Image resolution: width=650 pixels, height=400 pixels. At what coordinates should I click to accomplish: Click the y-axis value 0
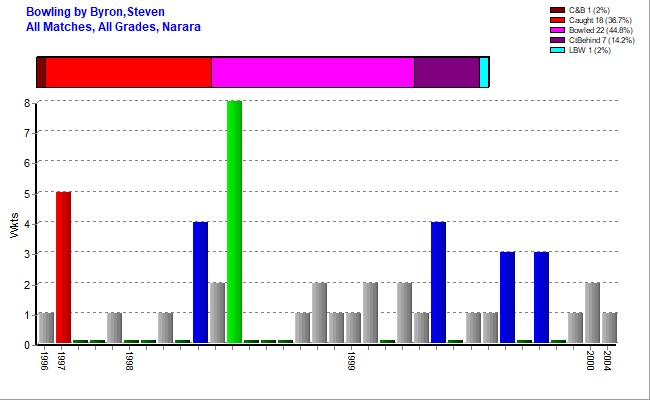pyautogui.click(x=27, y=345)
